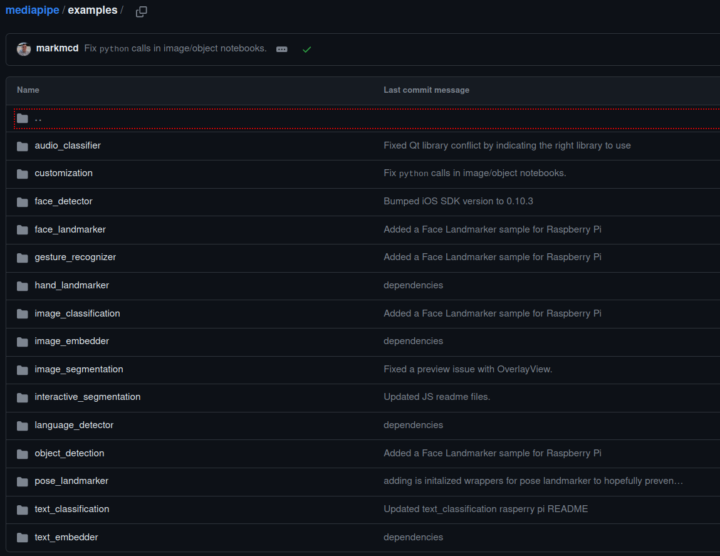
Task: Open the pose_landmarker folder
Action: pos(71,481)
